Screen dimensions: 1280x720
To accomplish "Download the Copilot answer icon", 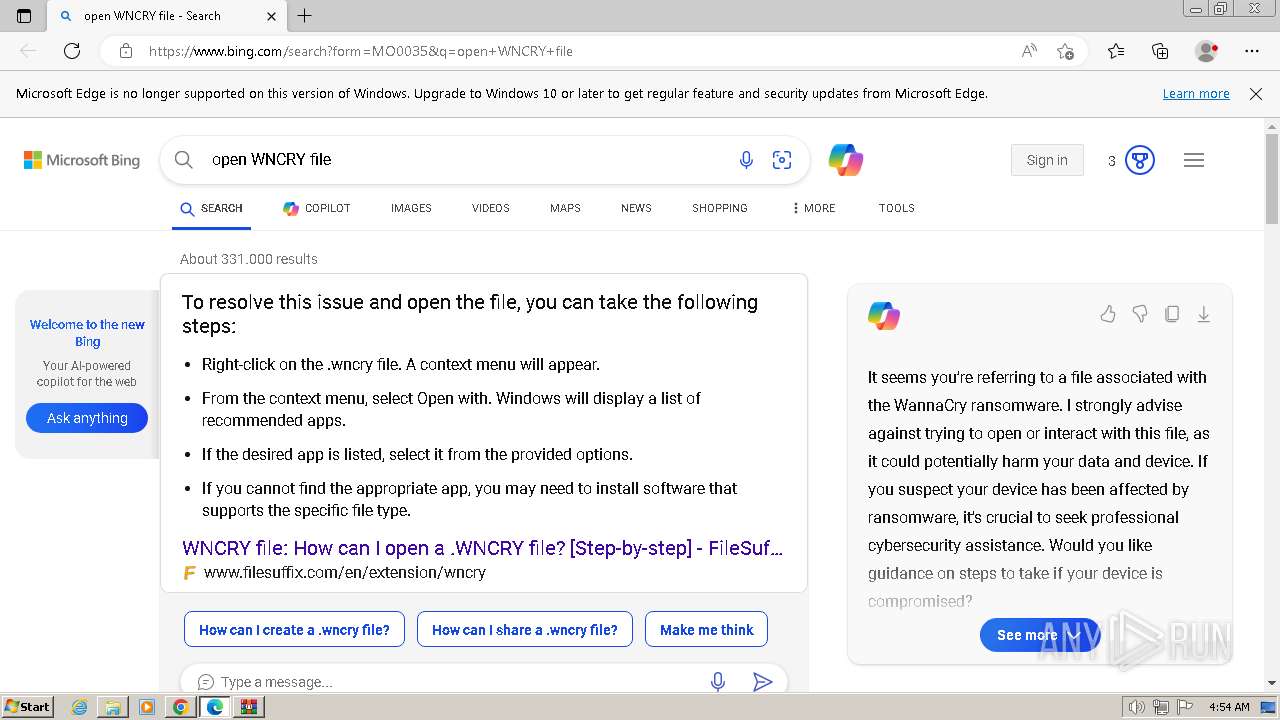I will point(1204,314).
